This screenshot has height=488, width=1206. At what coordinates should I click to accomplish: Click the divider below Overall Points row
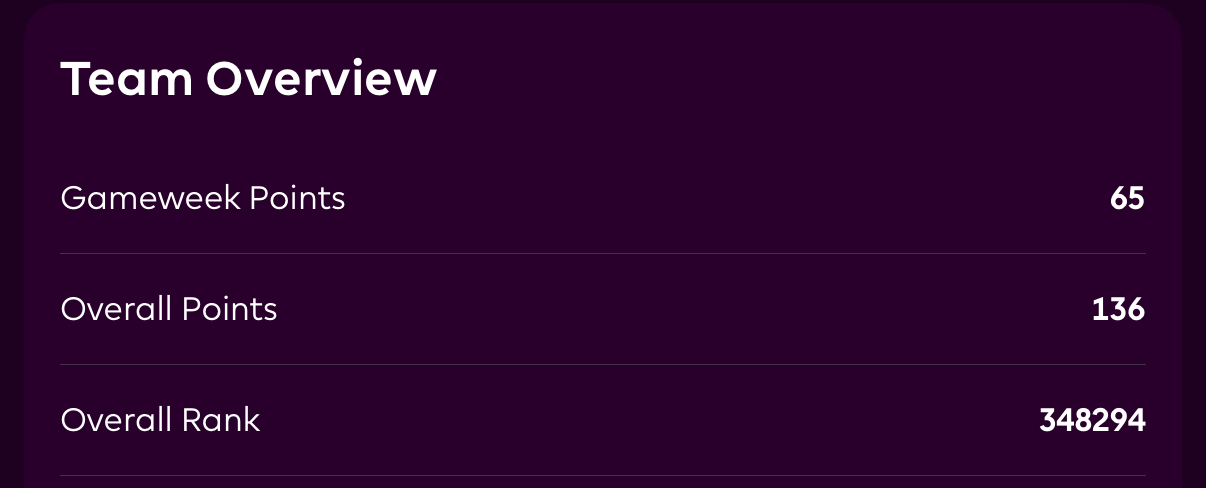[x=603, y=365]
